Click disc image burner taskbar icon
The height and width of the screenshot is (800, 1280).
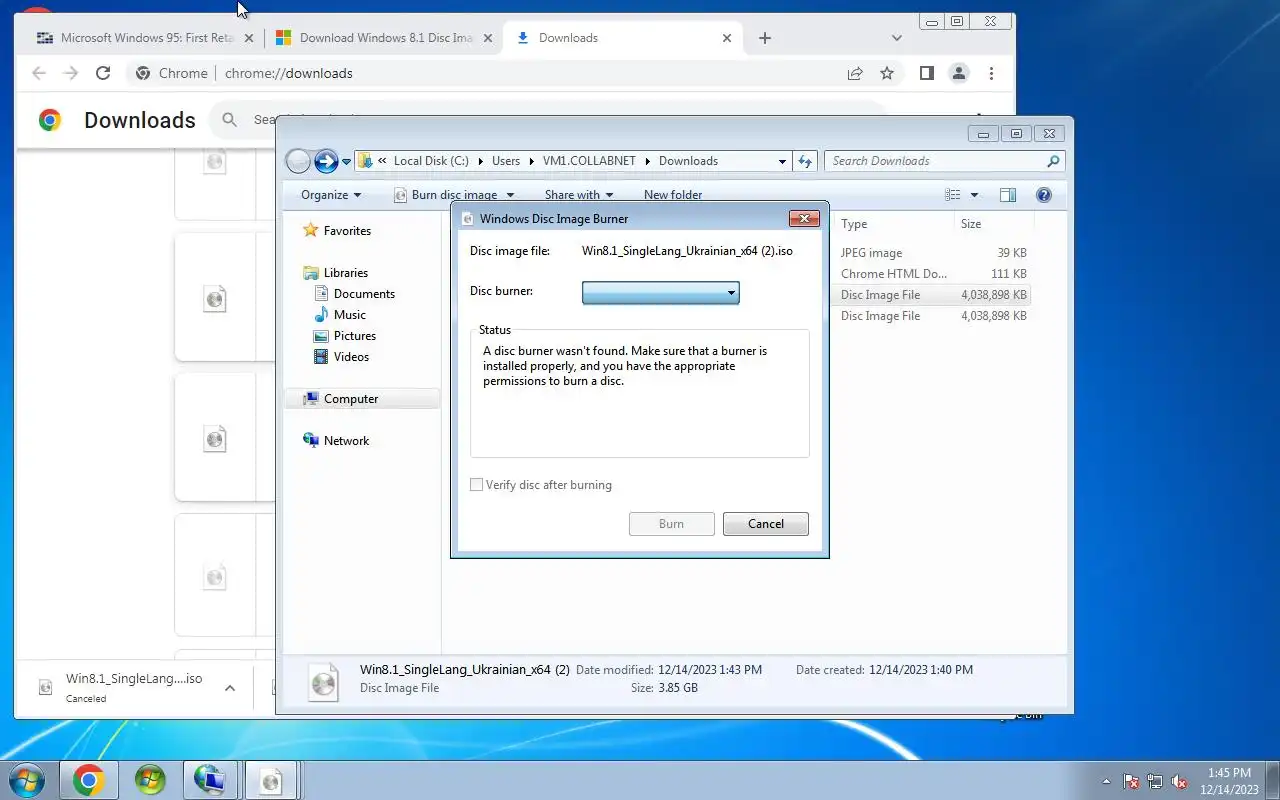click(271, 780)
